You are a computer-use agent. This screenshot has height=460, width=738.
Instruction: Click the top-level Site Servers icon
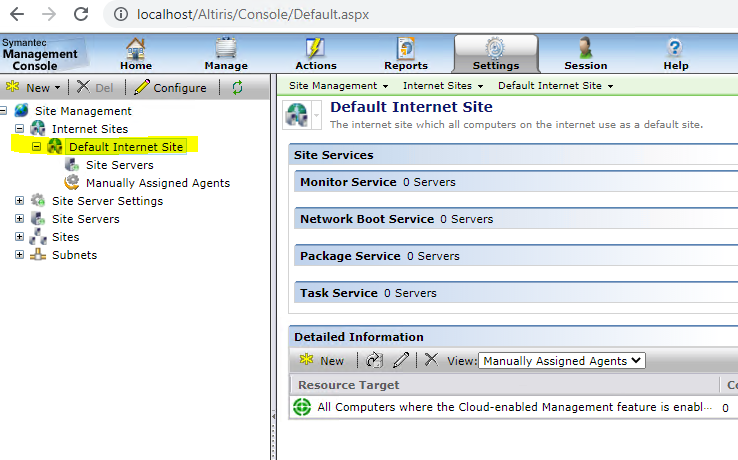coord(38,218)
